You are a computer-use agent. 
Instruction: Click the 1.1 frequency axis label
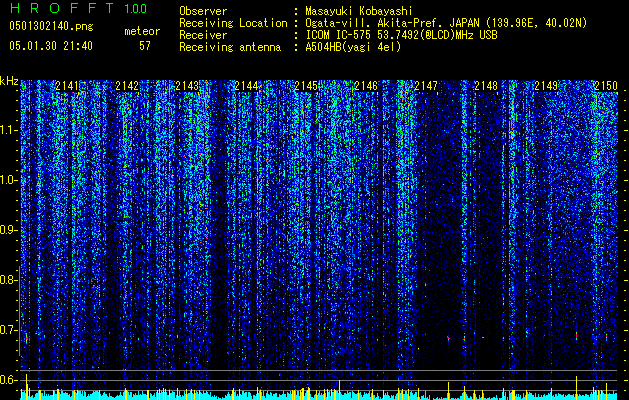coord(9,130)
